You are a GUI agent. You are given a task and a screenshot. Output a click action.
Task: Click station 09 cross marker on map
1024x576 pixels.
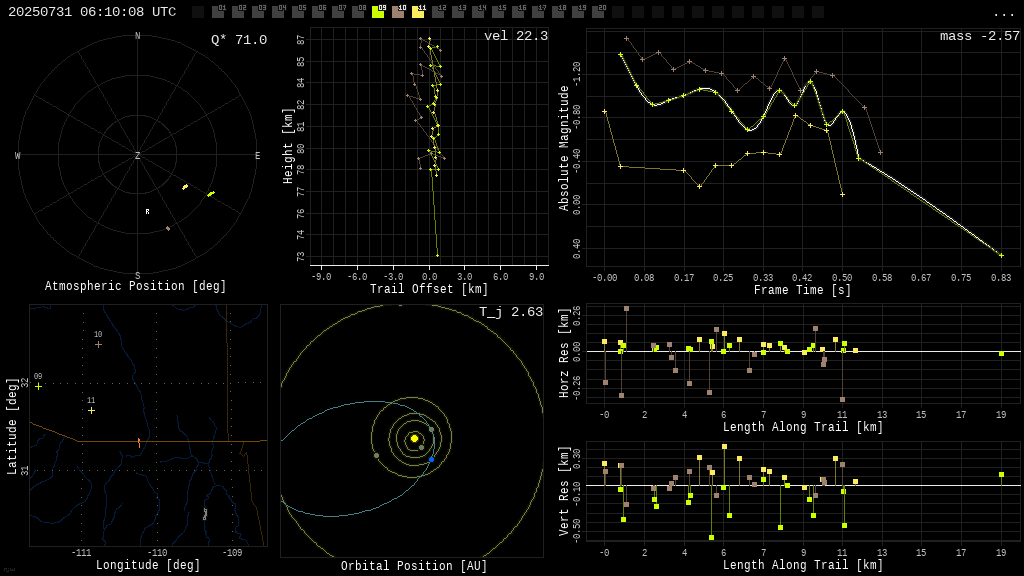point(39,387)
